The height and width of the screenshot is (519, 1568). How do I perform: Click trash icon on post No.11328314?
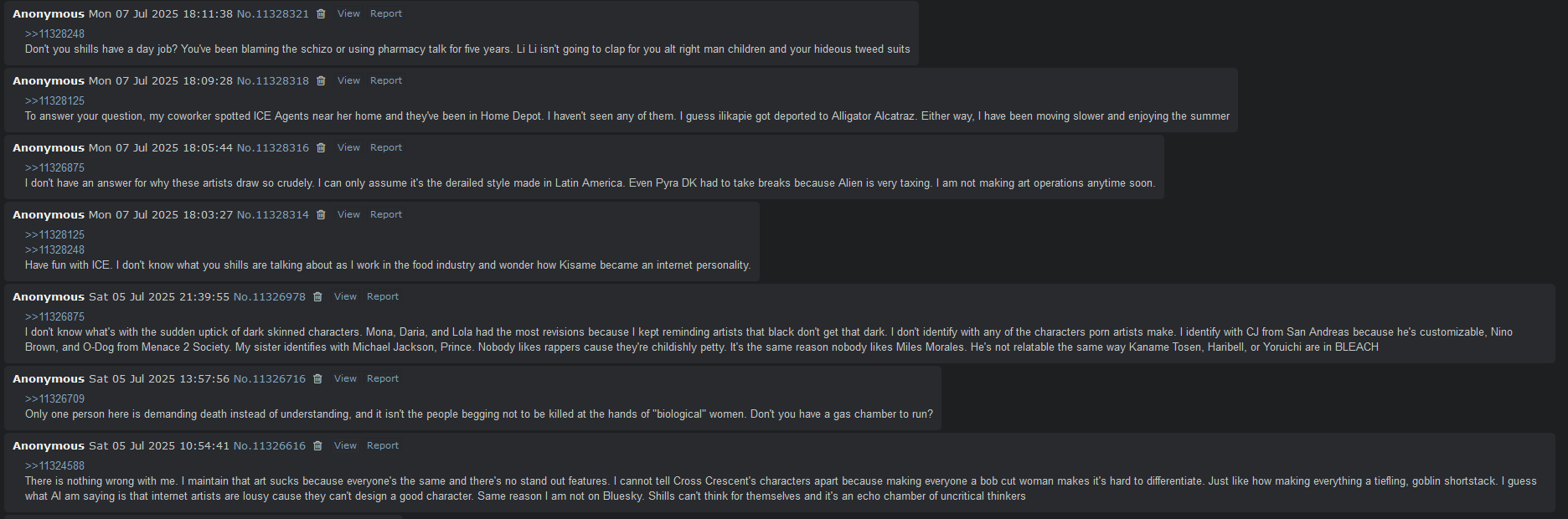click(321, 215)
